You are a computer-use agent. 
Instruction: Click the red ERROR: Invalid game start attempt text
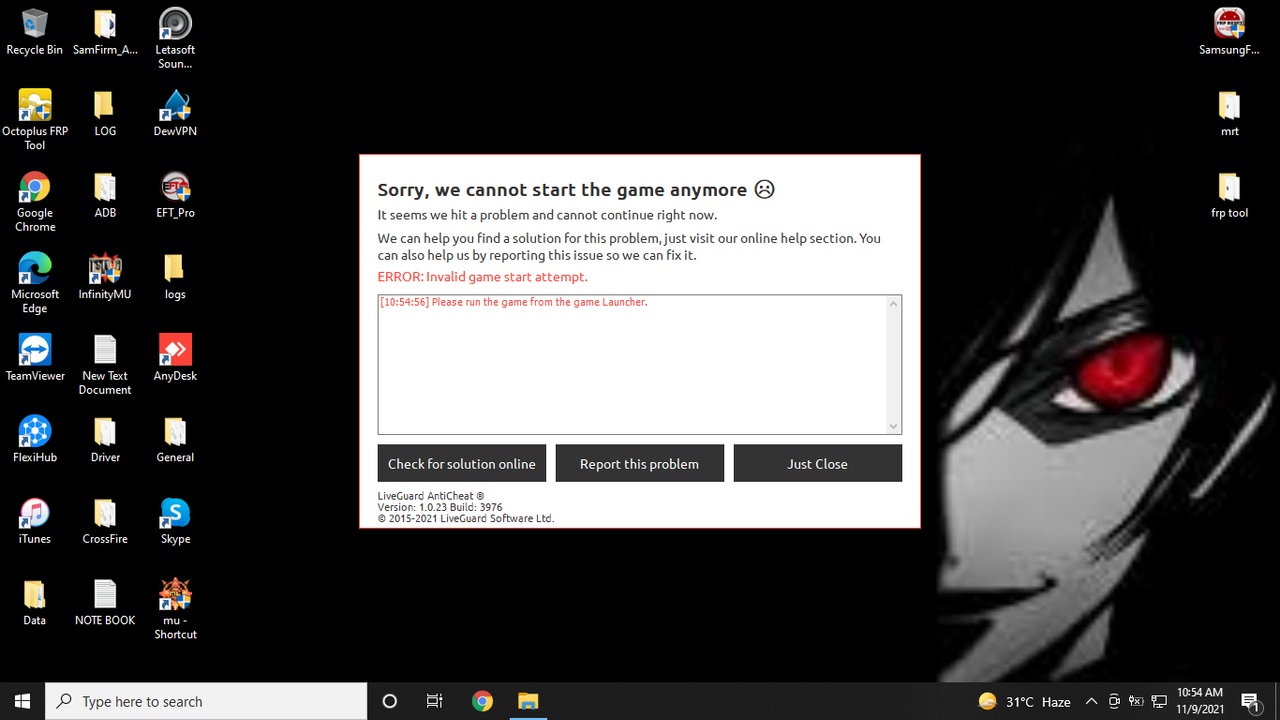(483, 277)
